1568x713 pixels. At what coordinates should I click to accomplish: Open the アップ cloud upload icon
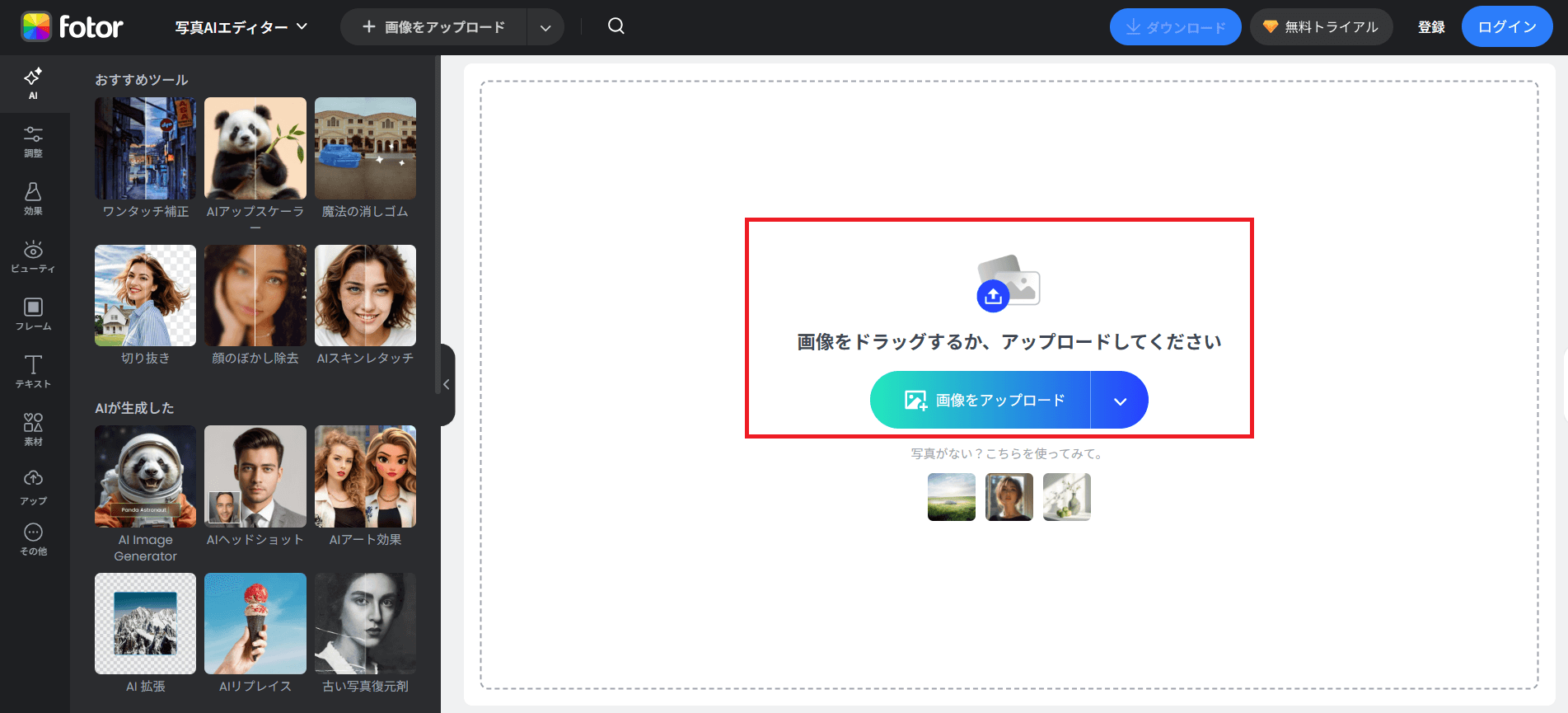click(33, 487)
